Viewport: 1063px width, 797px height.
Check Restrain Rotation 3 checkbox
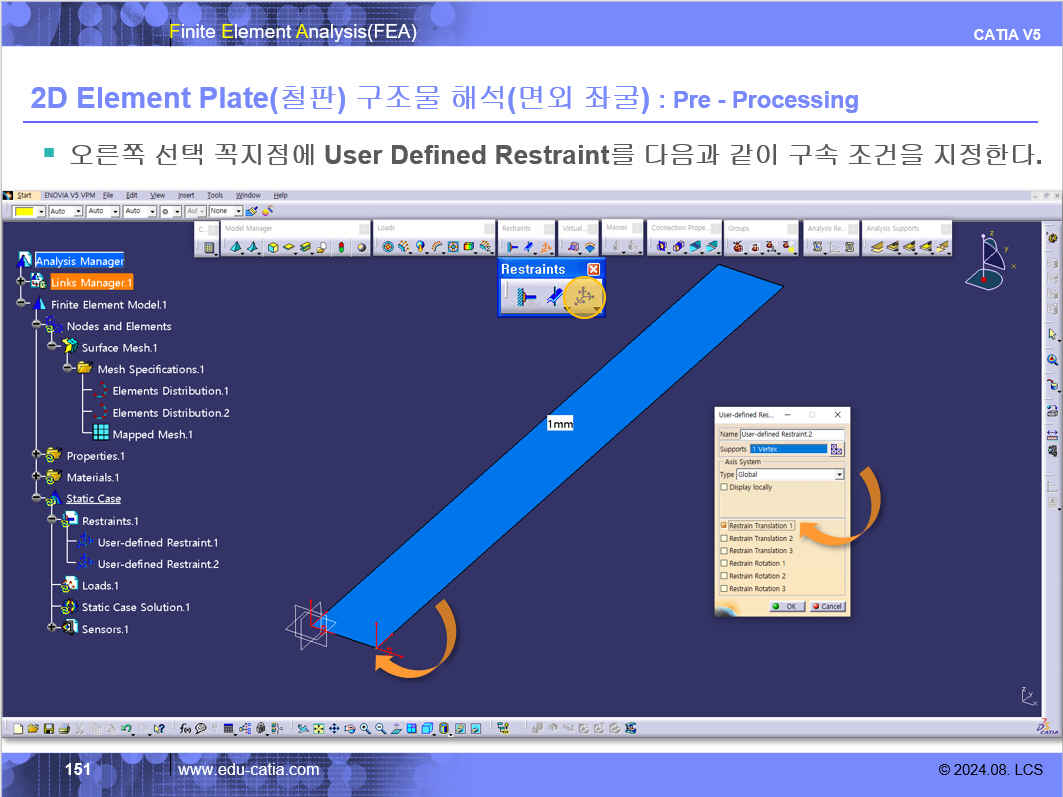point(723,588)
